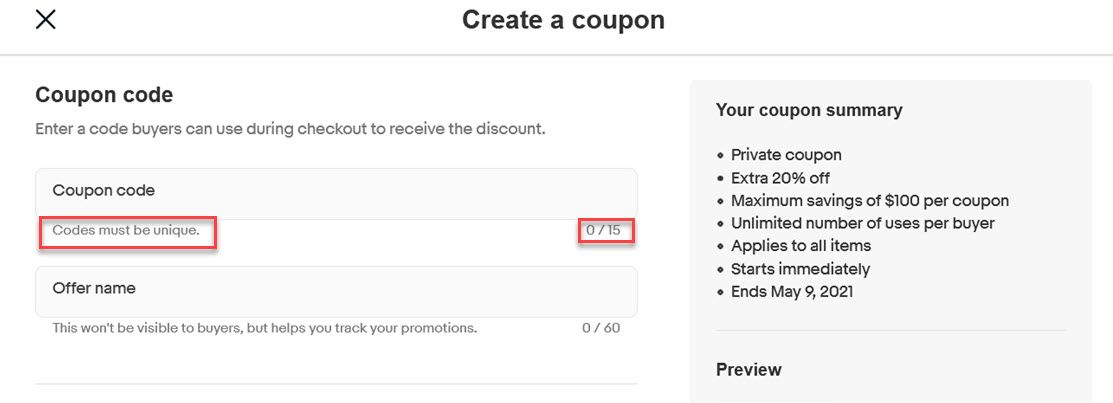This screenshot has height=403, width=1113.
Task: Click the 'Offer name' label inside its field
Action: tap(94, 288)
